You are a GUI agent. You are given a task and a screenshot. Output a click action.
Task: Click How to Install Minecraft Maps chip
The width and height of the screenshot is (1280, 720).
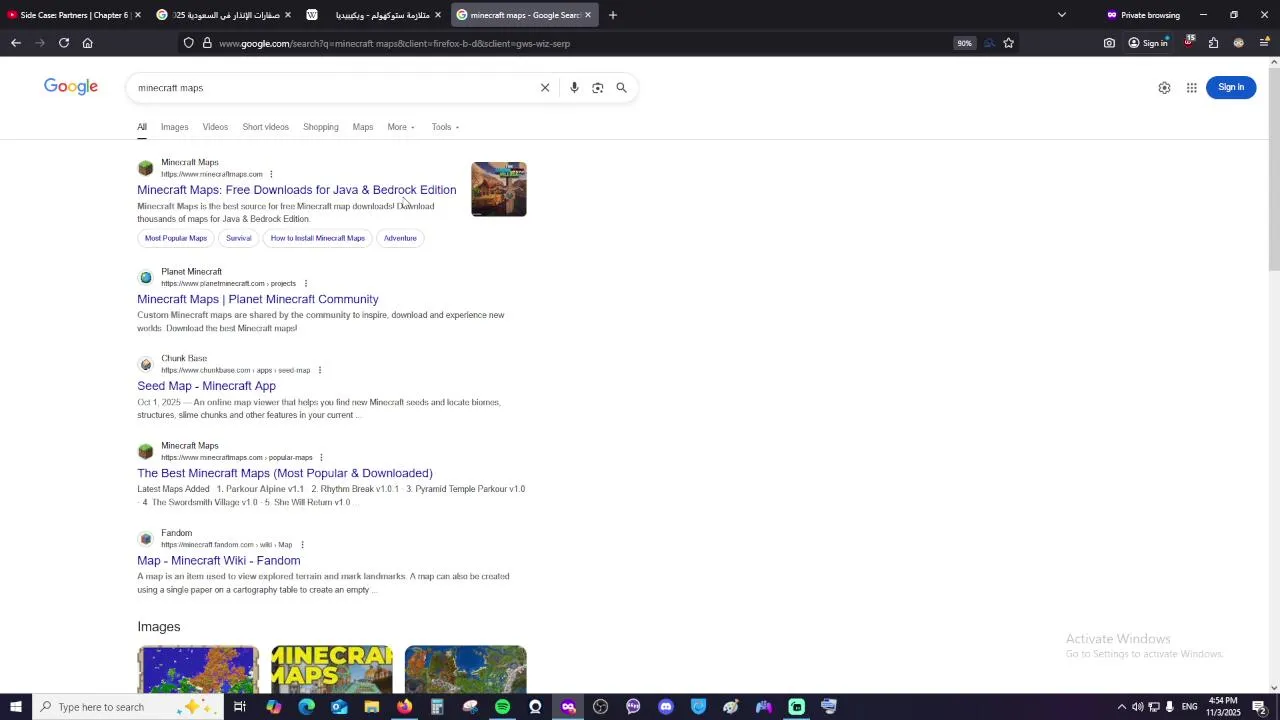pos(318,238)
